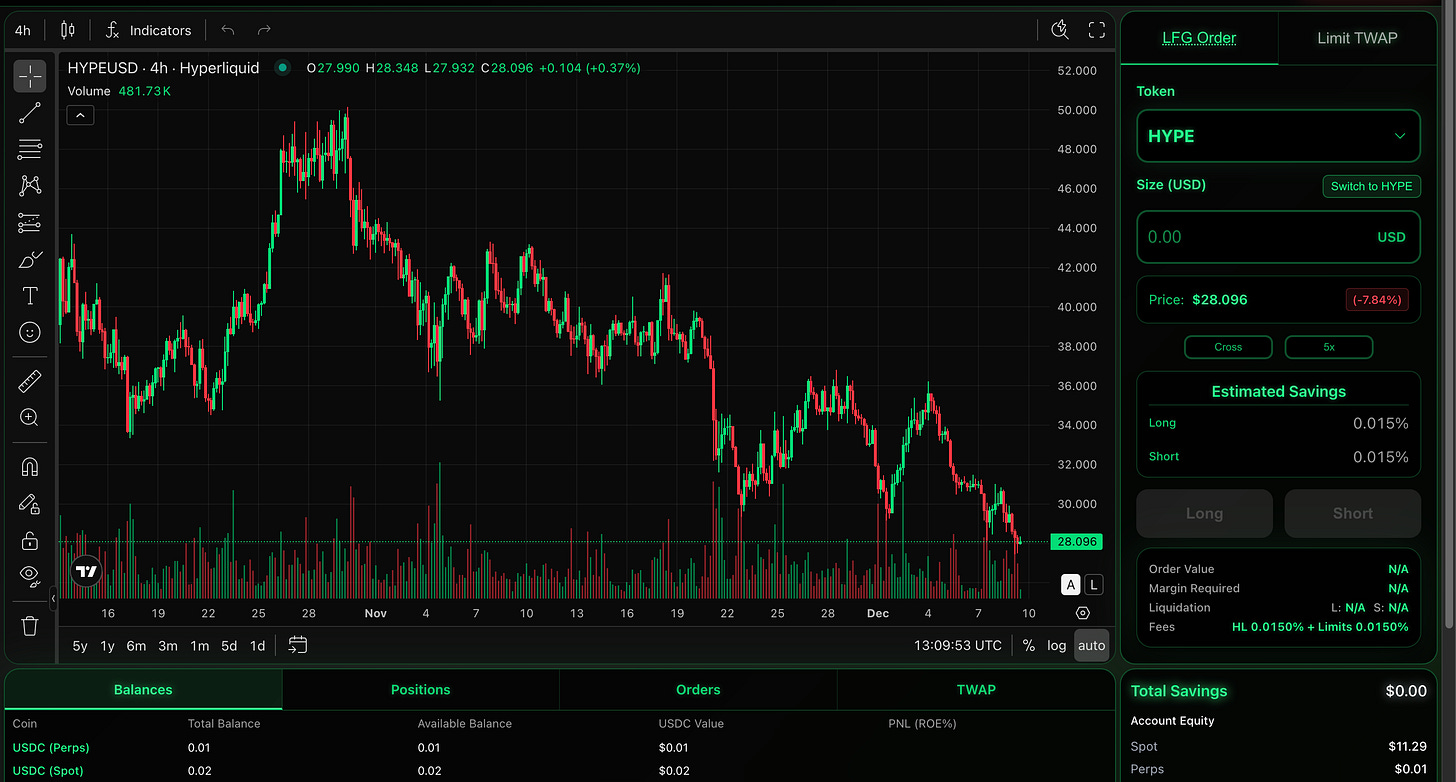Image resolution: width=1456 pixels, height=782 pixels.
Task: Open the Balances tab
Action: point(143,689)
